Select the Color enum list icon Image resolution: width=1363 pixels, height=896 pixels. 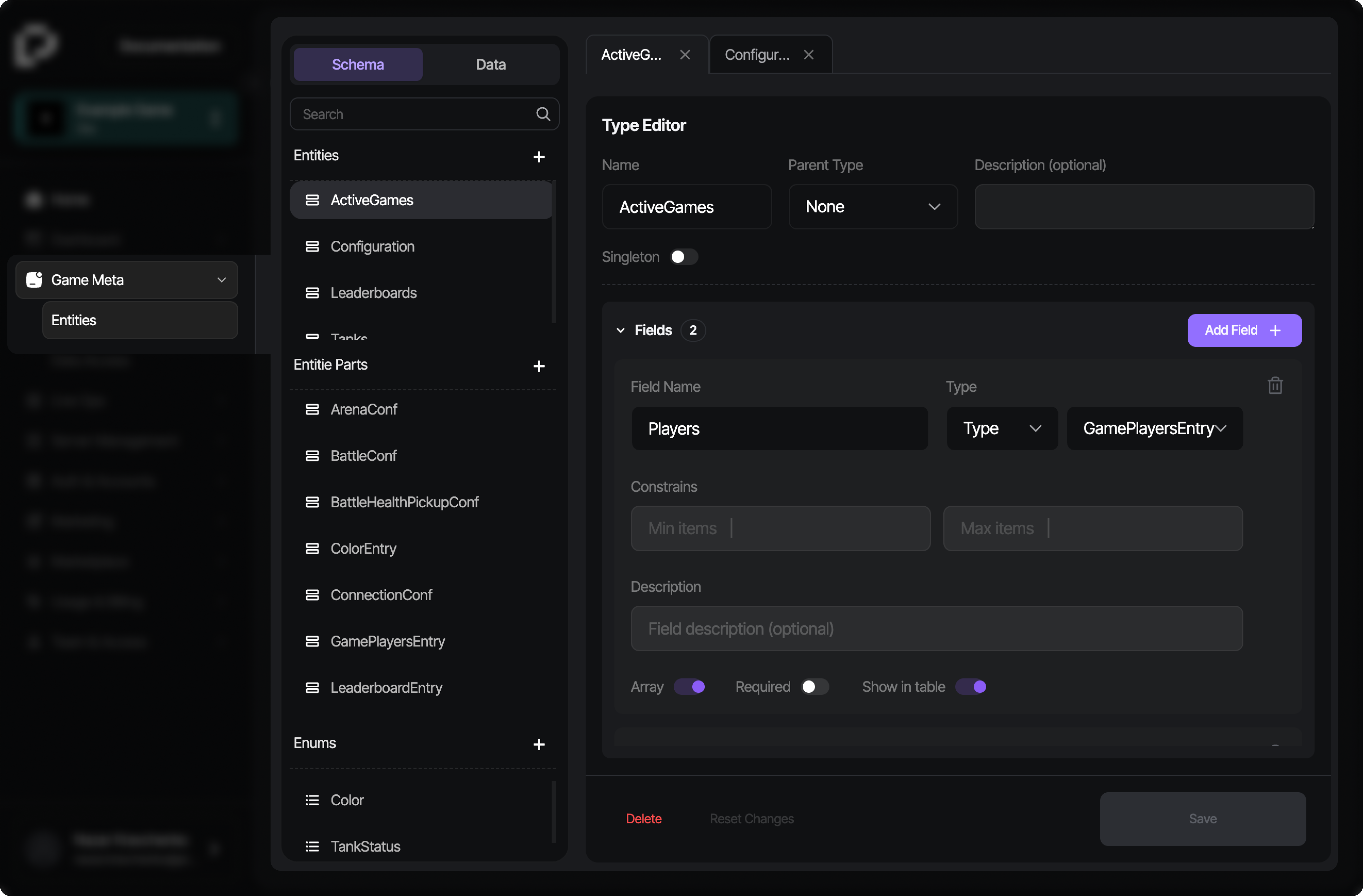tap(313, 800)
